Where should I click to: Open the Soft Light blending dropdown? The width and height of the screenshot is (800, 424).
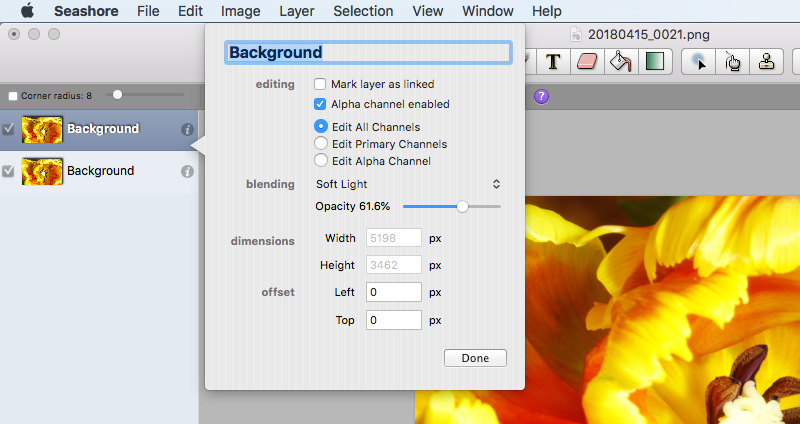(408, 184)
